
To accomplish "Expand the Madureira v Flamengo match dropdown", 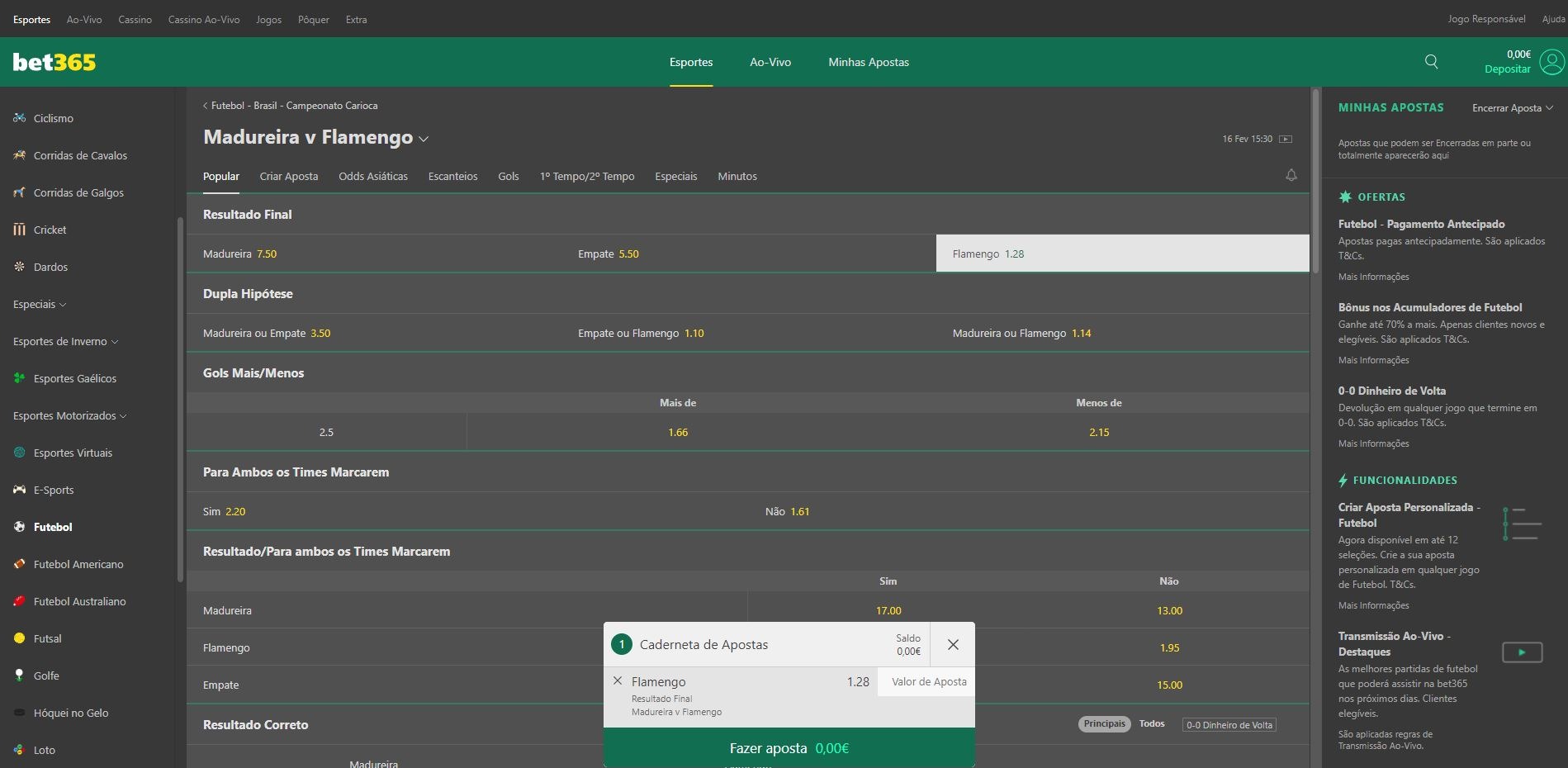I will point(424,139).
